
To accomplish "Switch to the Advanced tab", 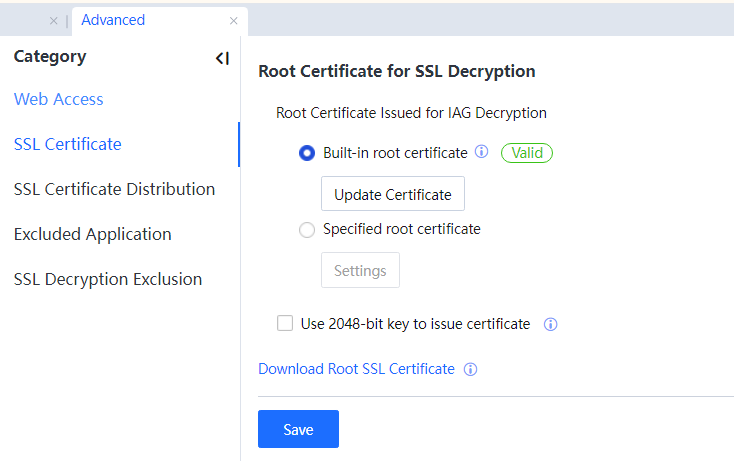I will (x=113, y=20).
